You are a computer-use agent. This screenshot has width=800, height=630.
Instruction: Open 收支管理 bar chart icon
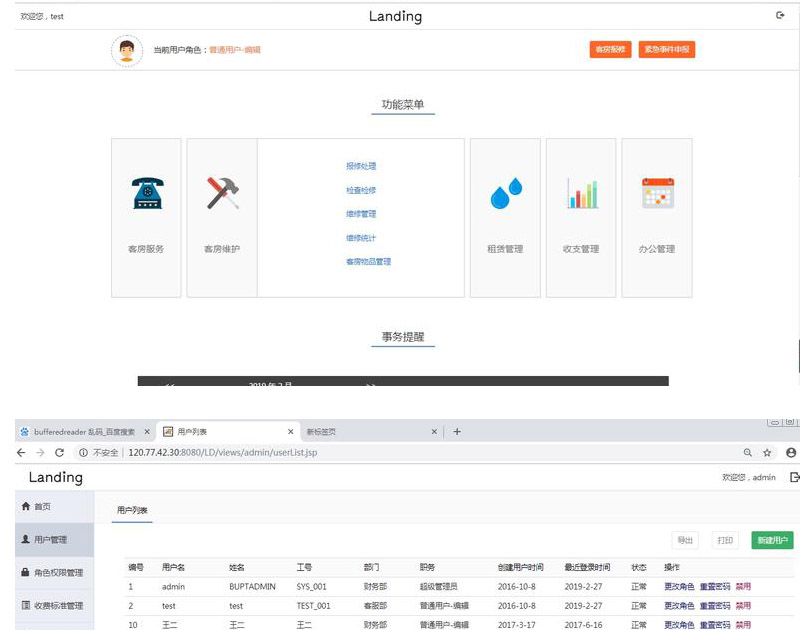582,193
